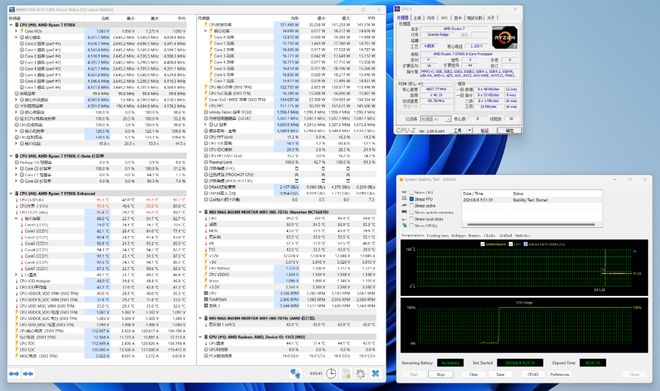Screen dimensions: 660x391
Task: Click the 验证 button in CPU-Z
Action: (484, 130)
